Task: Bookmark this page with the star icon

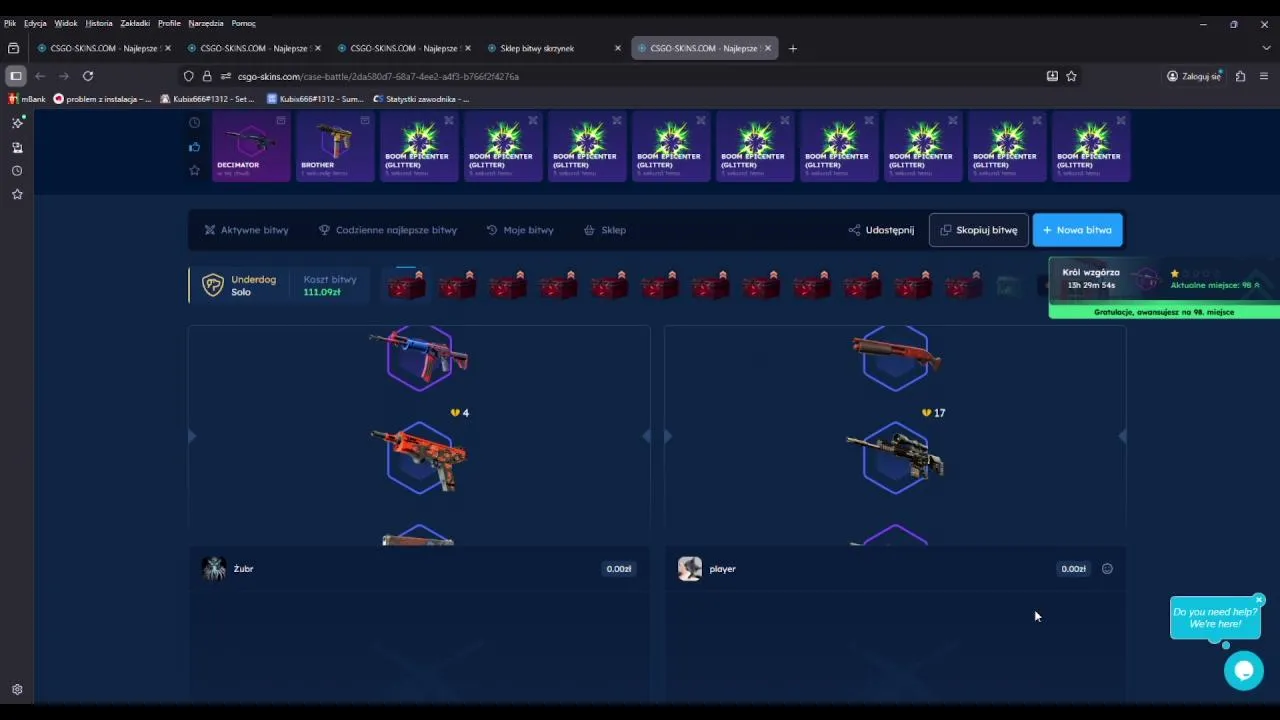Action: pyautogui.click(x=1071, y=76)
